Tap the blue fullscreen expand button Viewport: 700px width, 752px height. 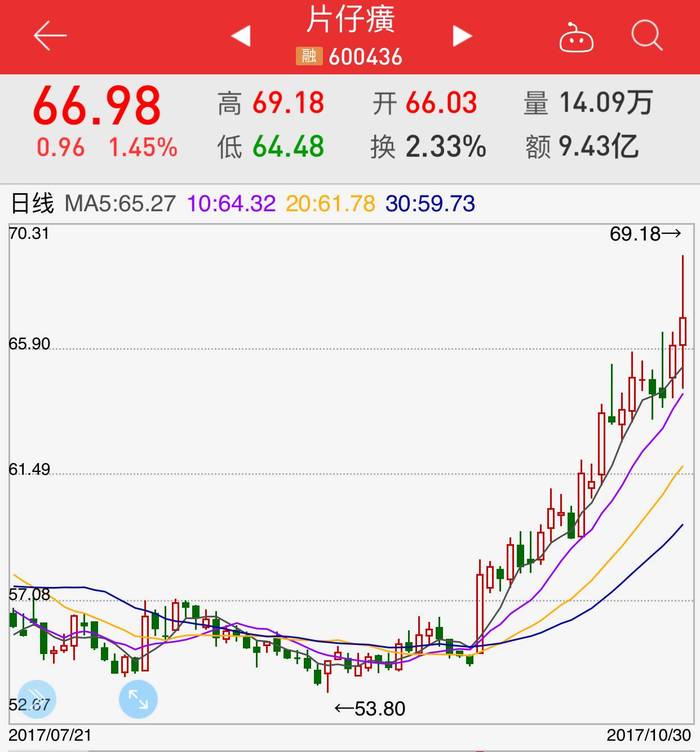click(138, 699)
